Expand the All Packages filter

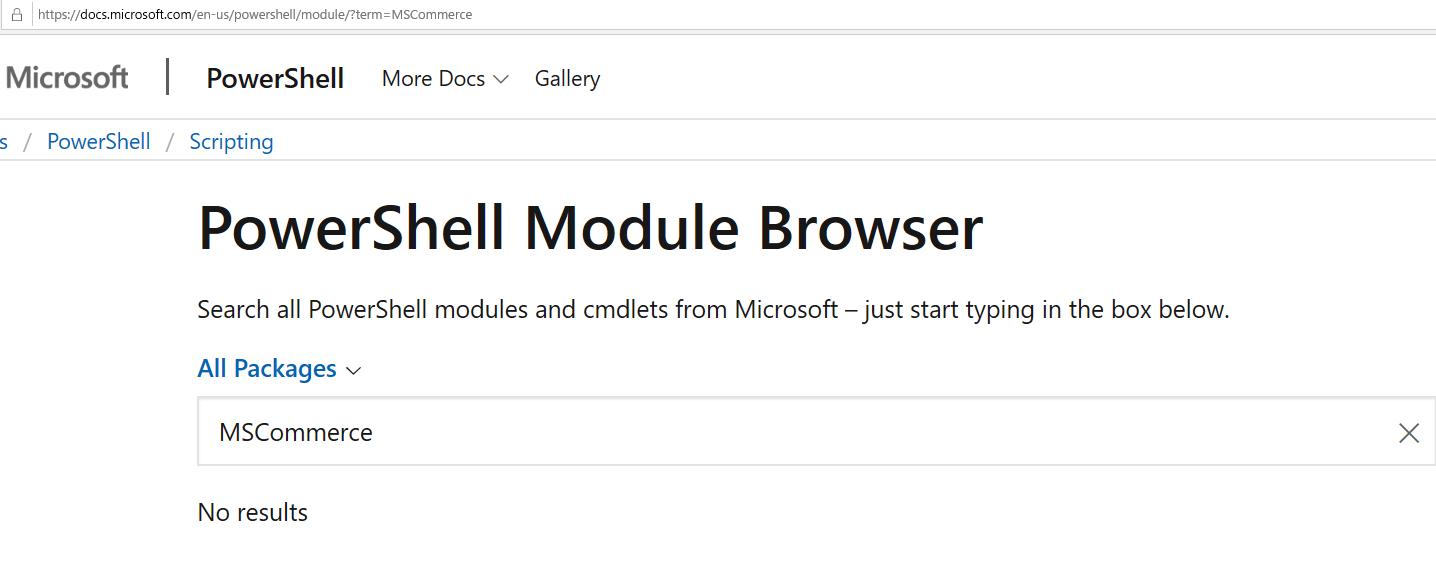[279, 368]
